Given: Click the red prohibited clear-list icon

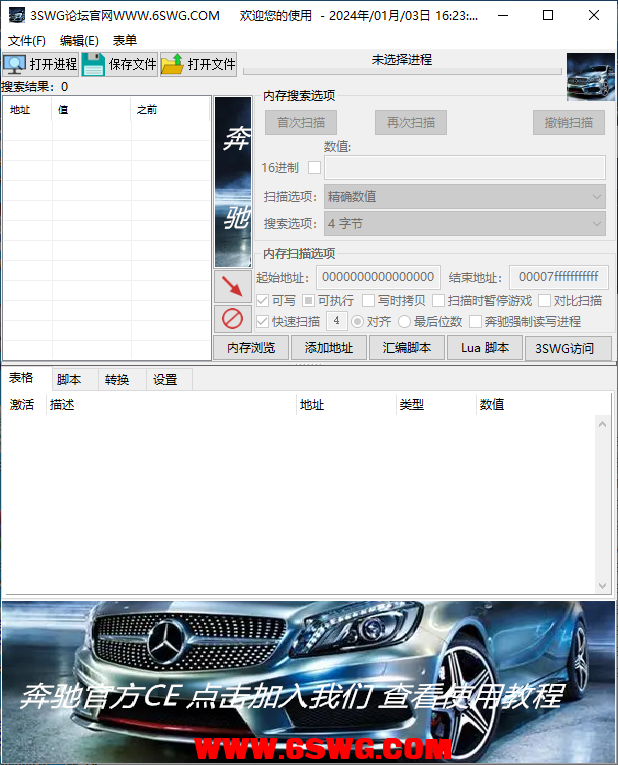Looking at the screenshot, I should pos(233,319).
